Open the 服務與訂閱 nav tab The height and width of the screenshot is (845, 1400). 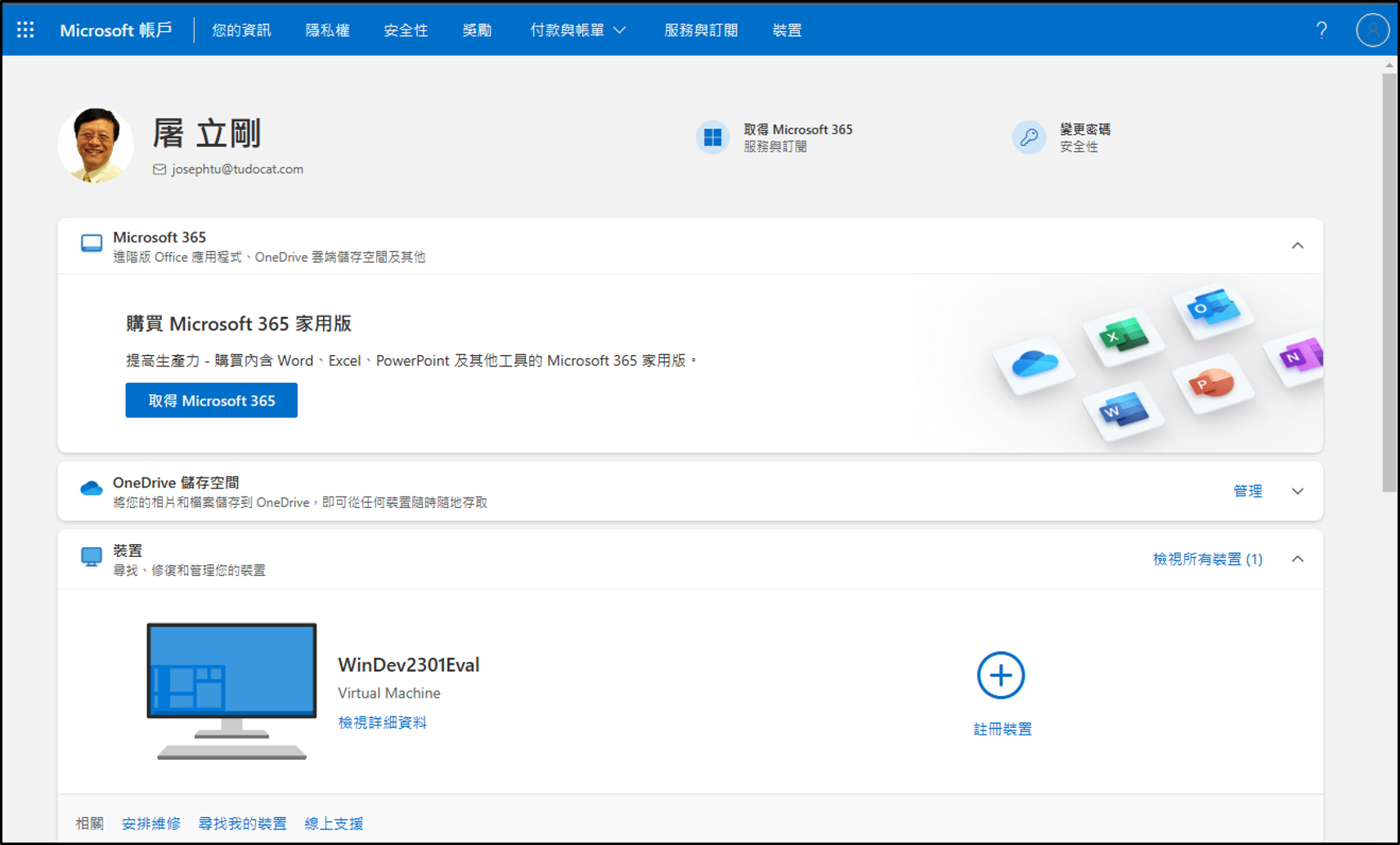coord(701,30)
